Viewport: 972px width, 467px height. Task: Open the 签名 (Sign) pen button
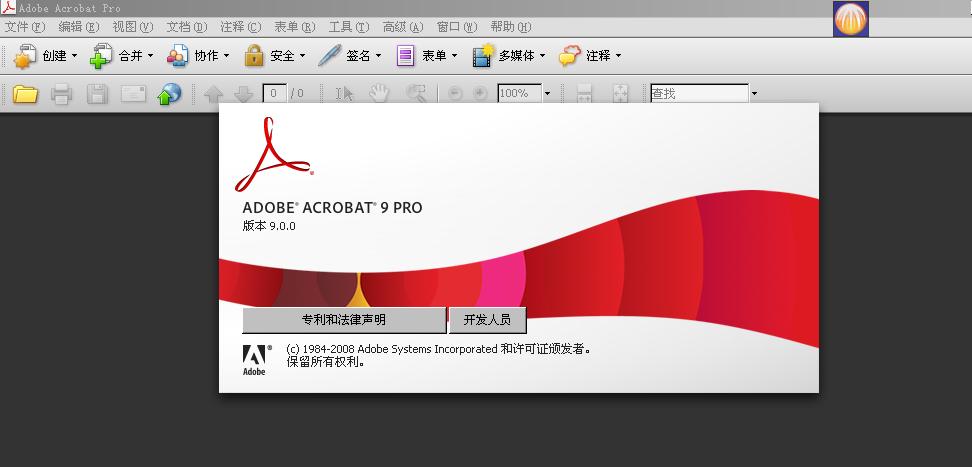click(350, 56)
